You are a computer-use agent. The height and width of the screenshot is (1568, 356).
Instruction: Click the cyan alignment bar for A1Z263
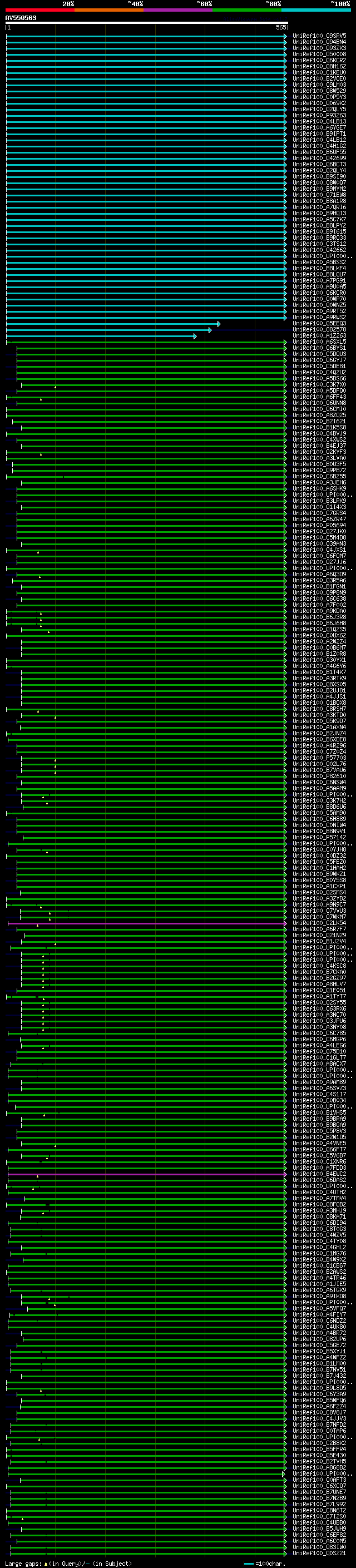pyautogui.click(x=101, y=336)
